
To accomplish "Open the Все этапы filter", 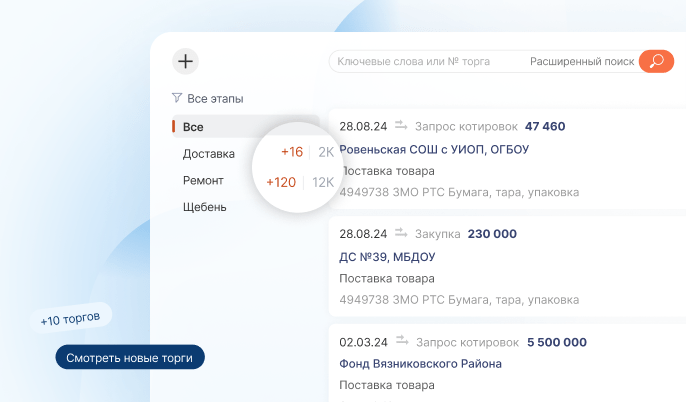I will point(208,98).
